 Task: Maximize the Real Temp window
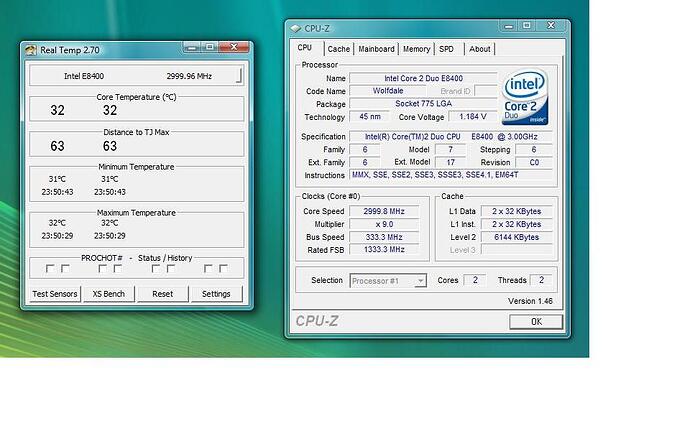tap(210, 47)
